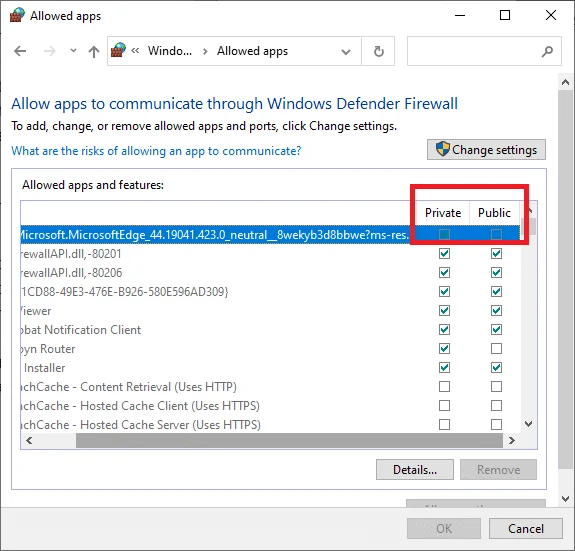Click list horizontal scrollbar right arrow

click(512, 440)
